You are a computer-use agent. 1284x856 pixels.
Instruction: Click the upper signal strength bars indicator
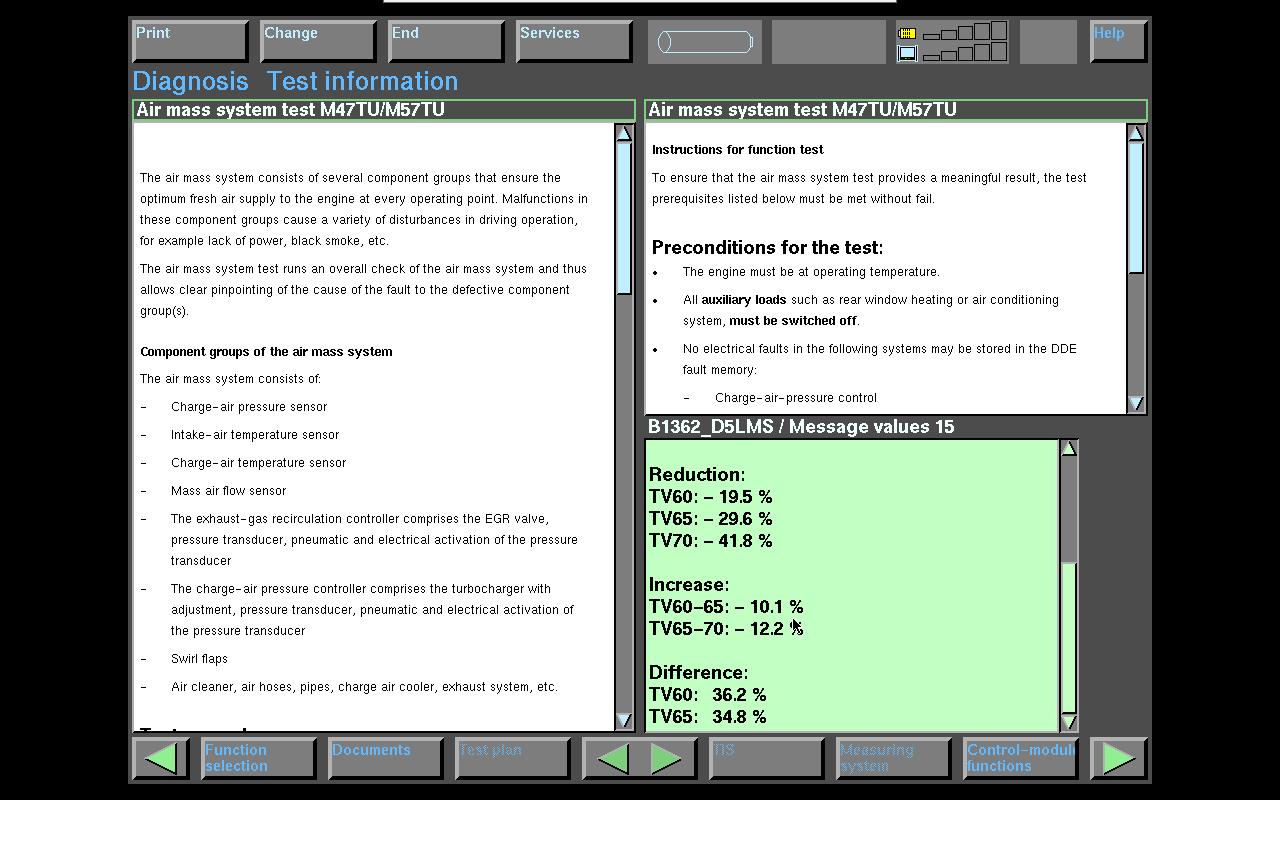pos(964,32)
